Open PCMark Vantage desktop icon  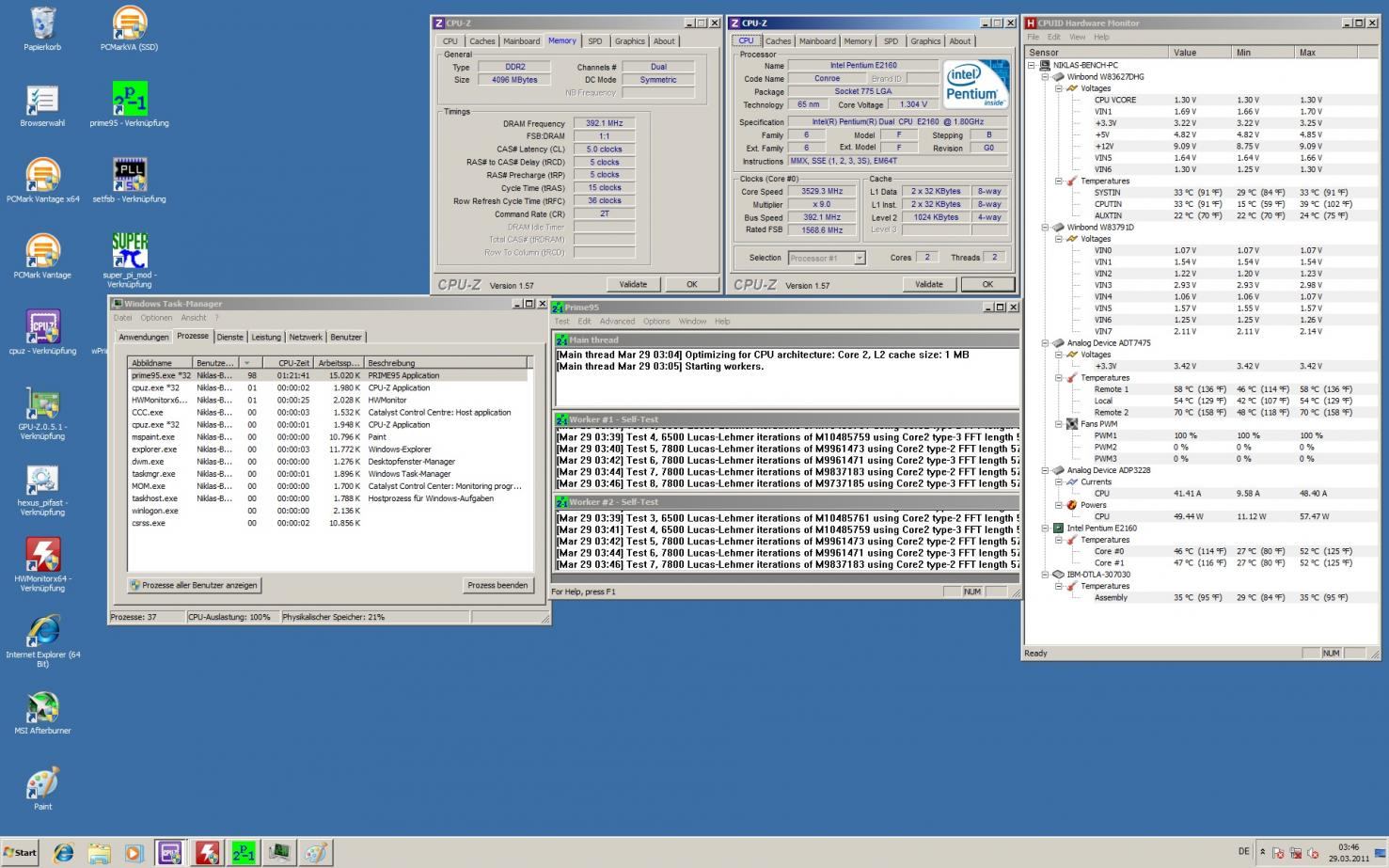42,257
